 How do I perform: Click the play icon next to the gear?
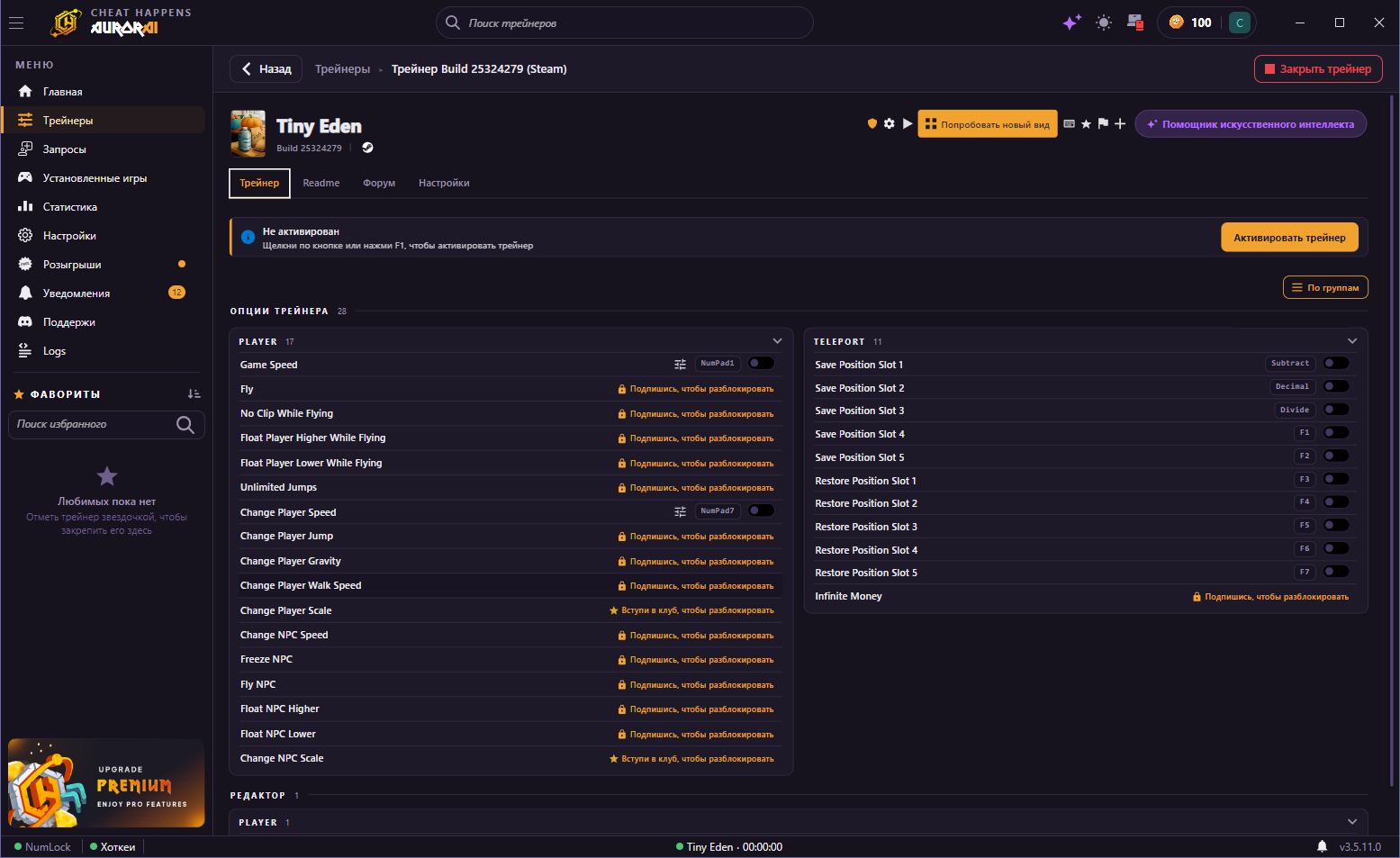pos(908,124)
